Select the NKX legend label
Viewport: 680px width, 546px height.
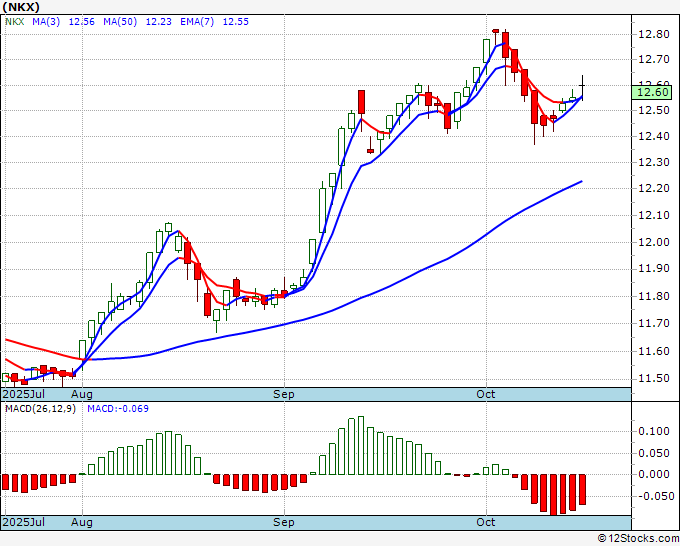tap(14, 22)
